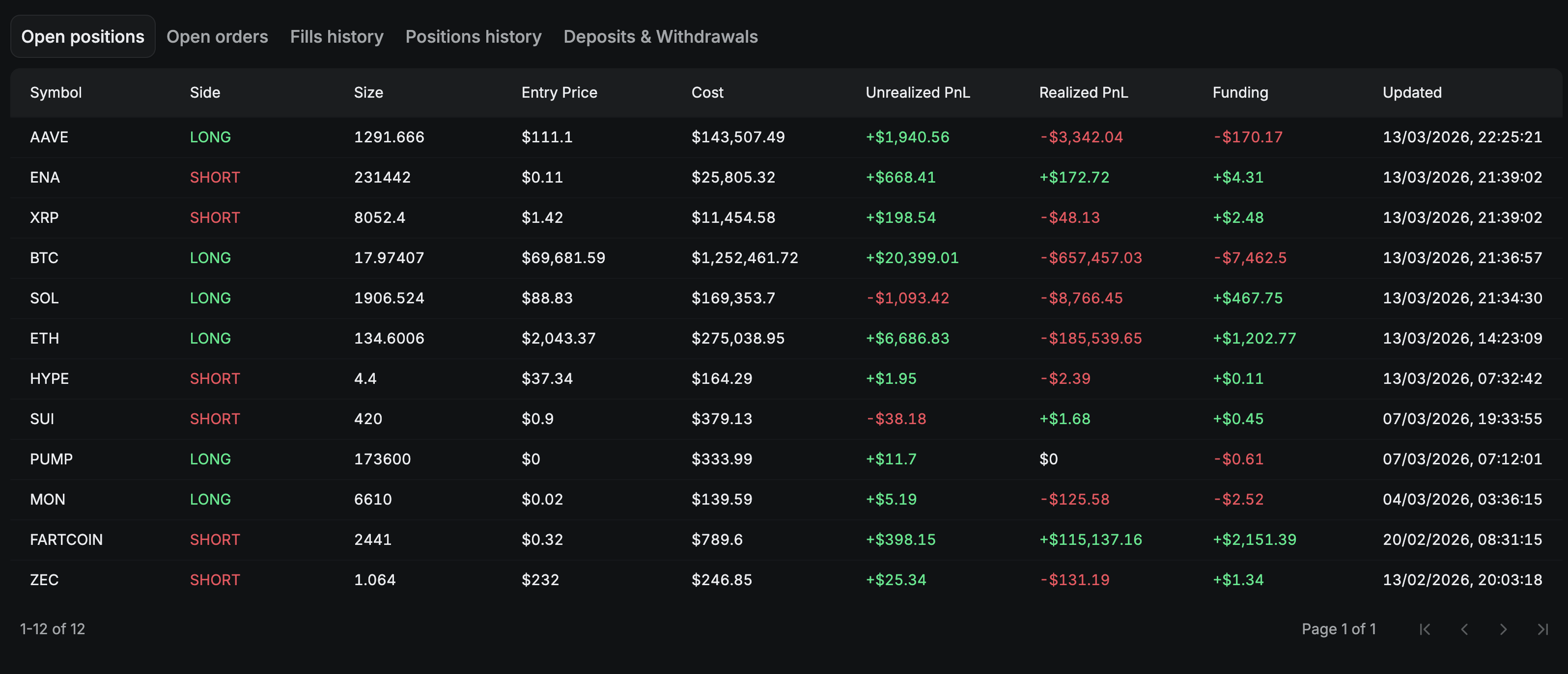This screenshot has width=1568, height=674.
Task: Go to previous page chevron
Action: (x=1464, y=629)
